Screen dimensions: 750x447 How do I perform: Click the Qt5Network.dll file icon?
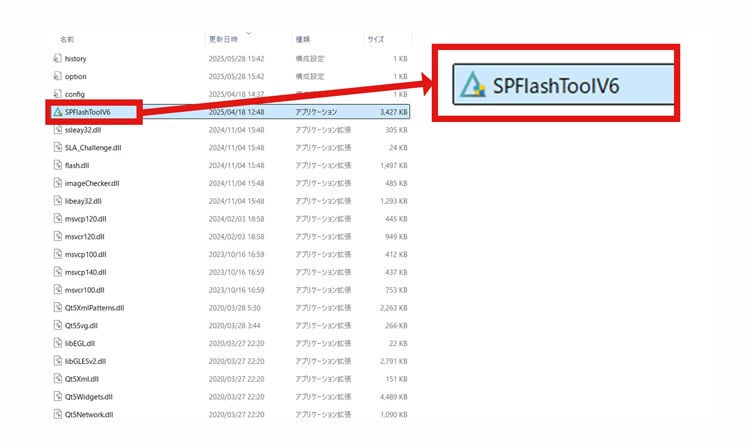tap(57, 414)
